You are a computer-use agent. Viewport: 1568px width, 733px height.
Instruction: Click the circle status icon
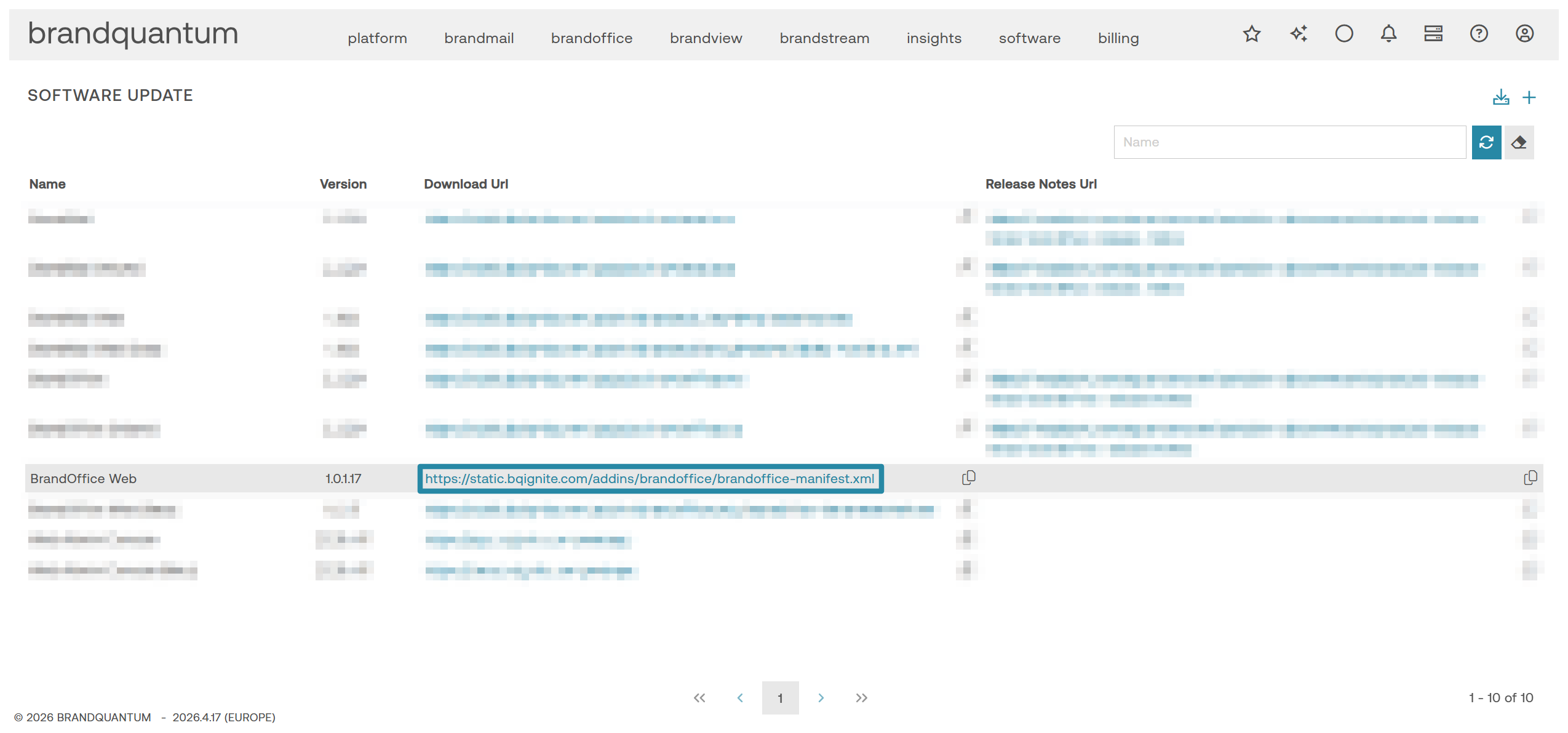click(x=1343, y=33)
